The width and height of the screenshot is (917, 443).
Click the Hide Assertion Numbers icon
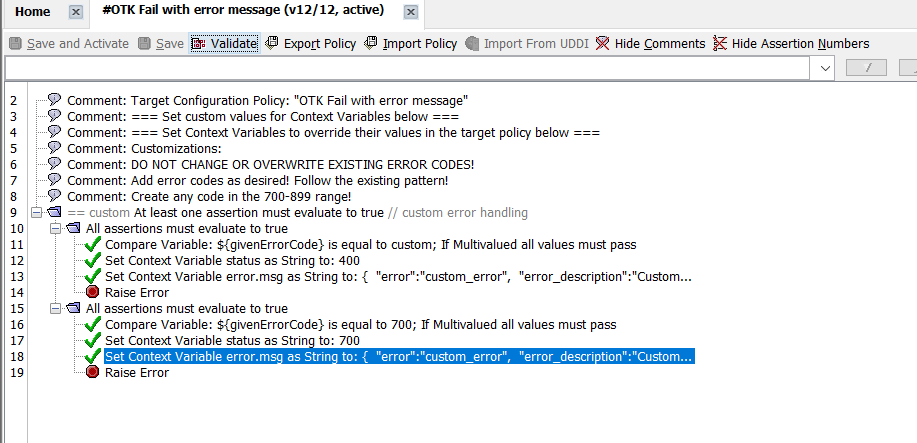point(720,43)
